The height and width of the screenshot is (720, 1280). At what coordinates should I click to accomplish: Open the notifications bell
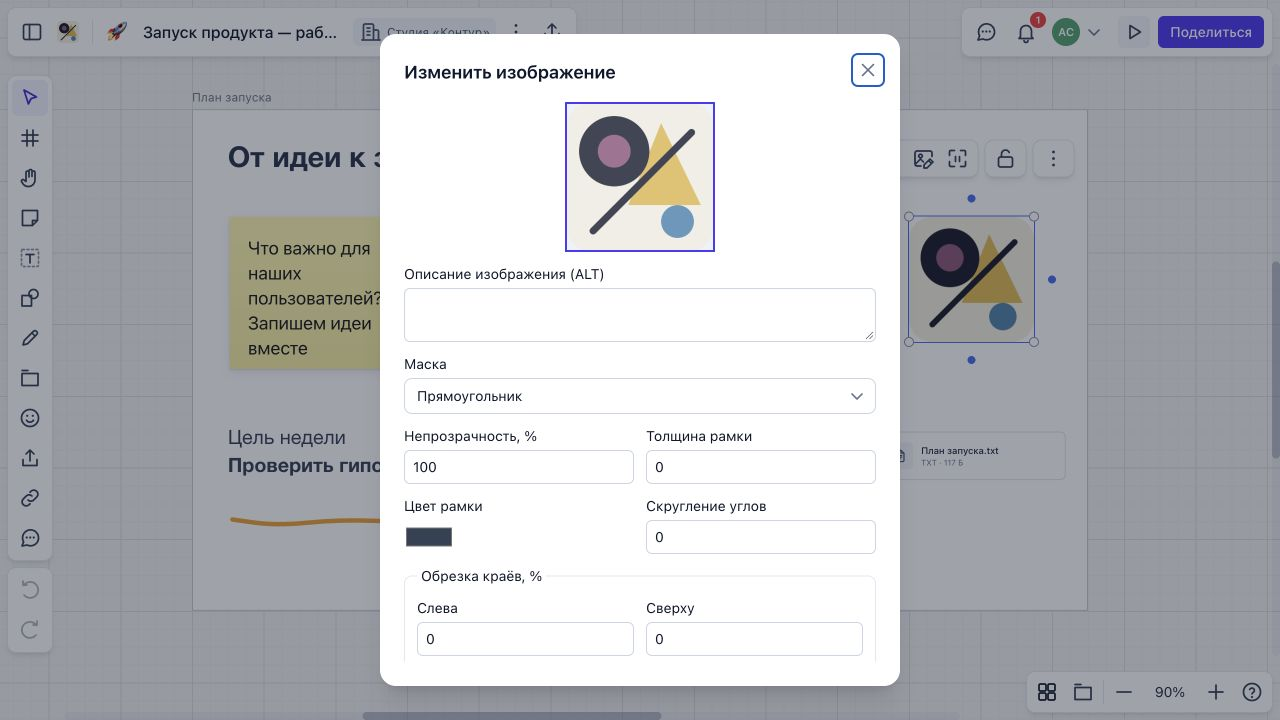pos(1026,32)
